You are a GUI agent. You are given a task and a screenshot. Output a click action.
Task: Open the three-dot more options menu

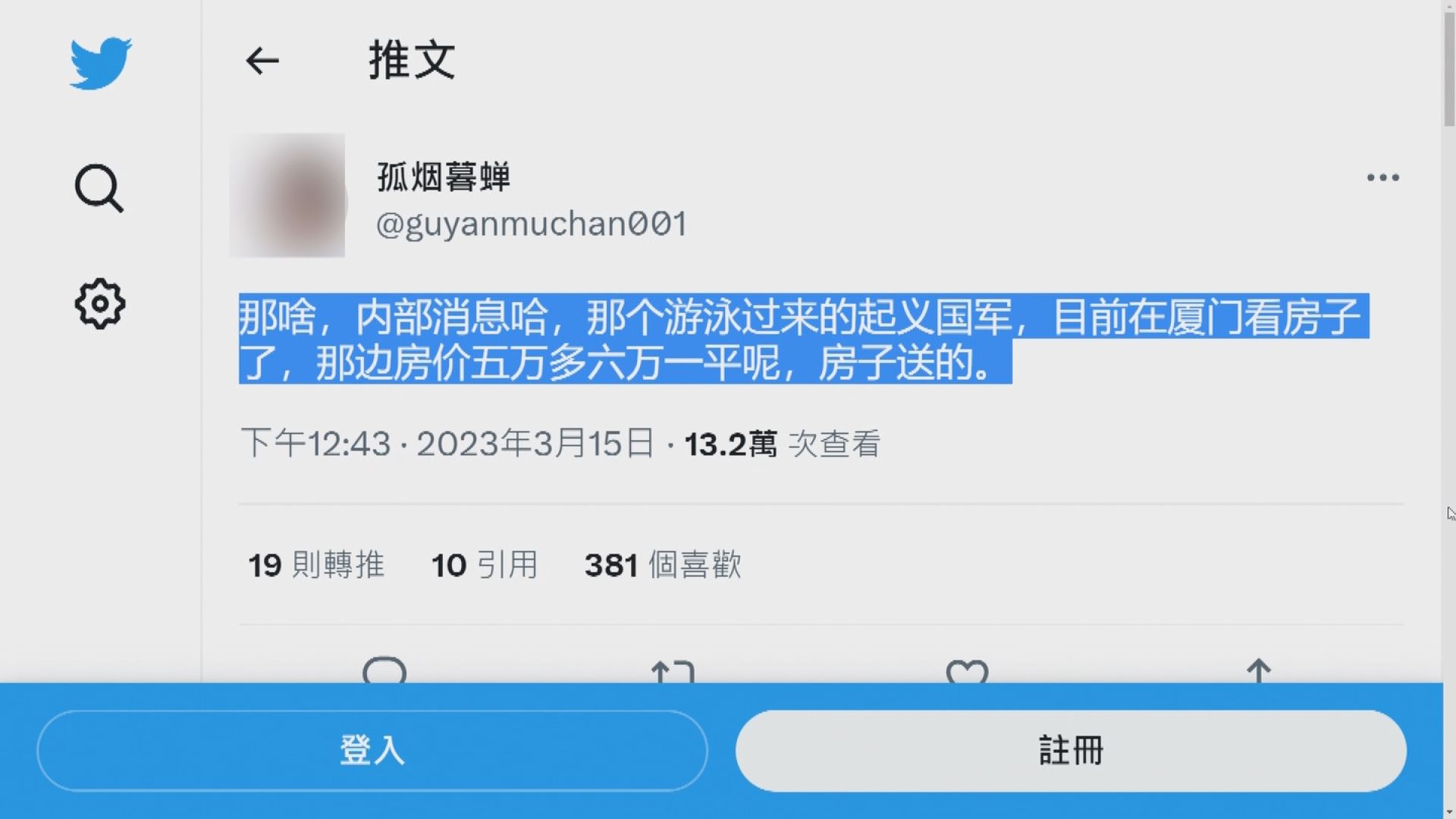pos(1382,177)
